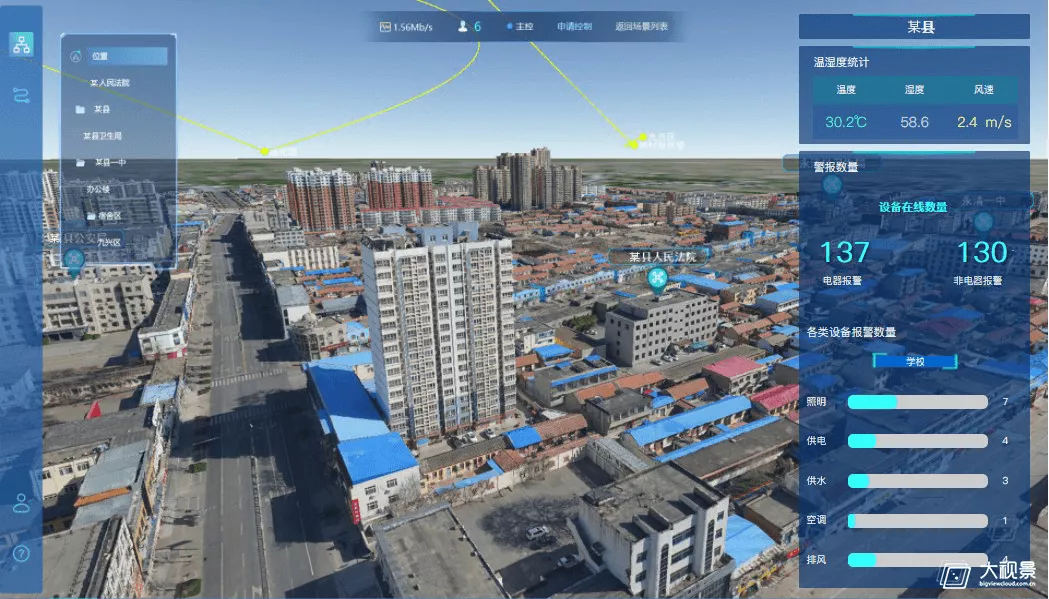Select 九兴区 in the location tree
1049x599 pixels.
tap(109, 242)
